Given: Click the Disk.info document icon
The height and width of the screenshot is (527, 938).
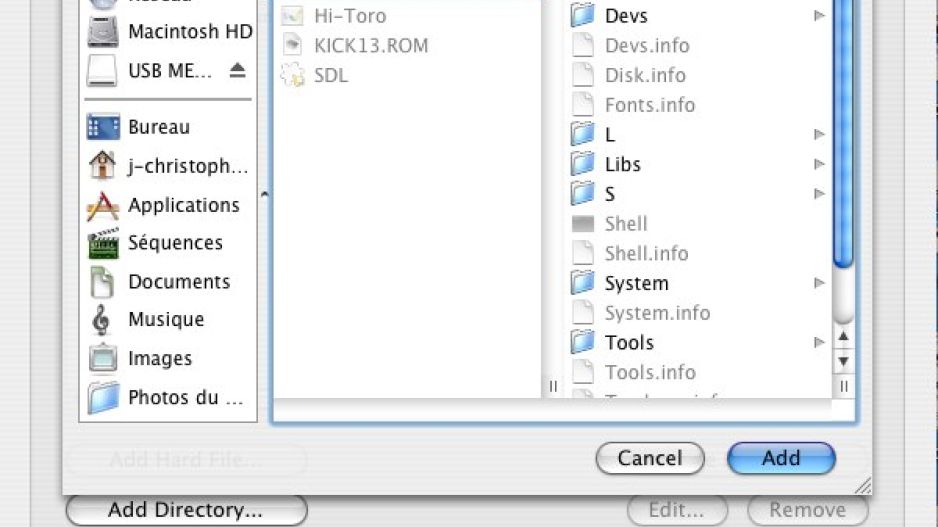Looking at the screenshot, I should coord(583,75).
